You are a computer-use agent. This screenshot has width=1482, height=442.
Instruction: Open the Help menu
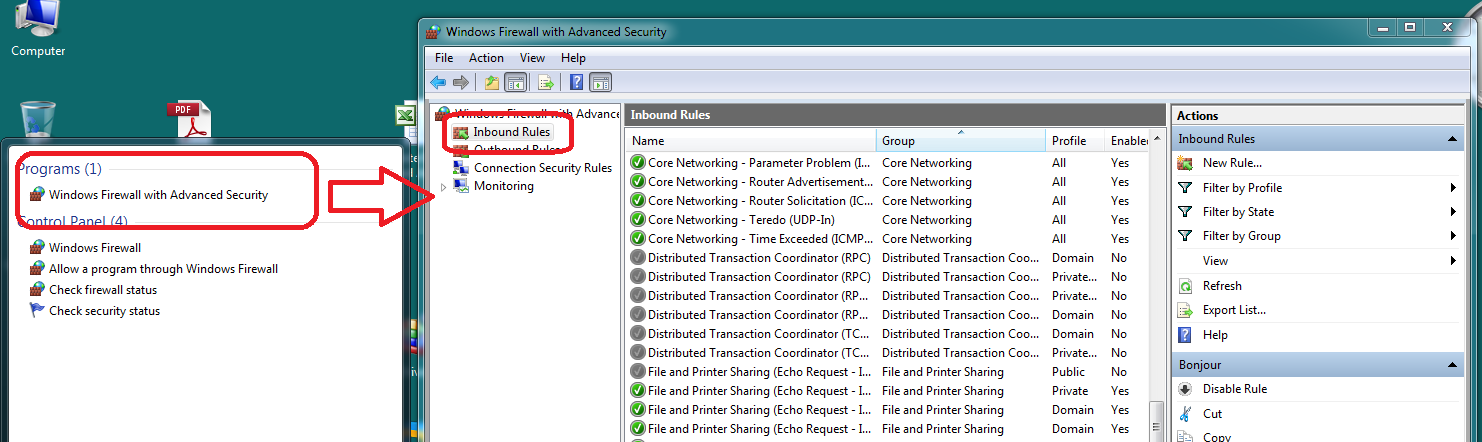[x=573, y=58]
